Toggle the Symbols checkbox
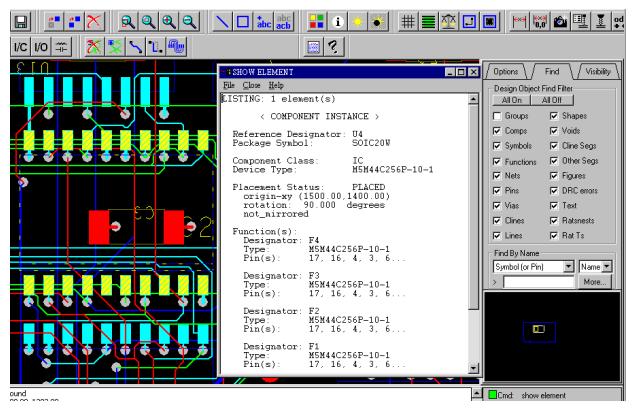The height and width of the screenshot is (412, 638). [497, 146]
